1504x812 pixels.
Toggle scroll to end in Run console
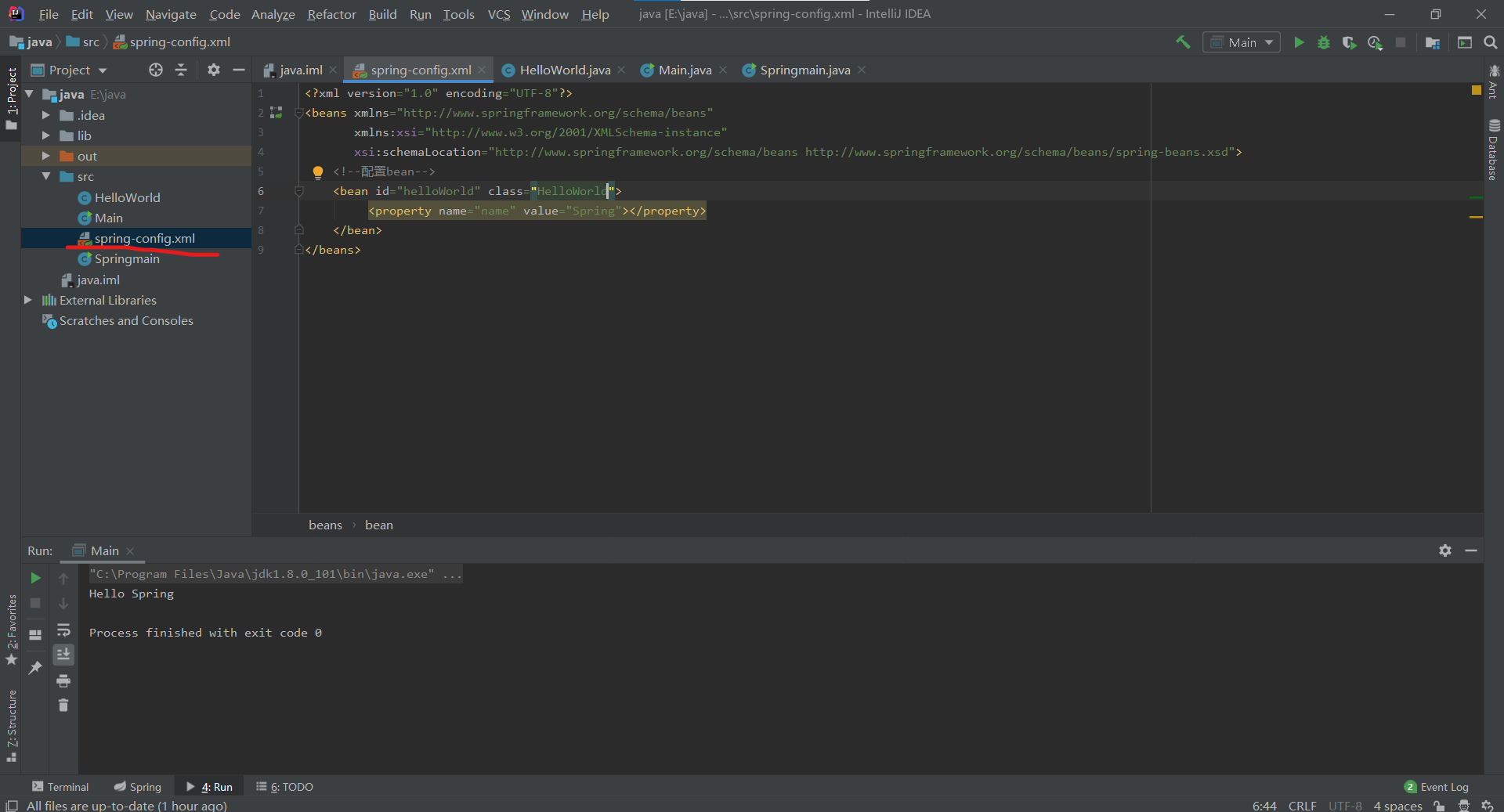click(63, 654)
